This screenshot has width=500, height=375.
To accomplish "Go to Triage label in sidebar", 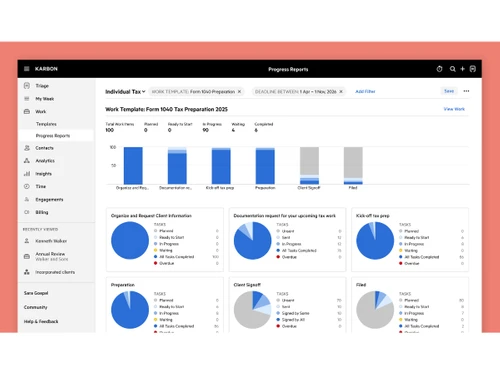I will (x=42, y=86).
